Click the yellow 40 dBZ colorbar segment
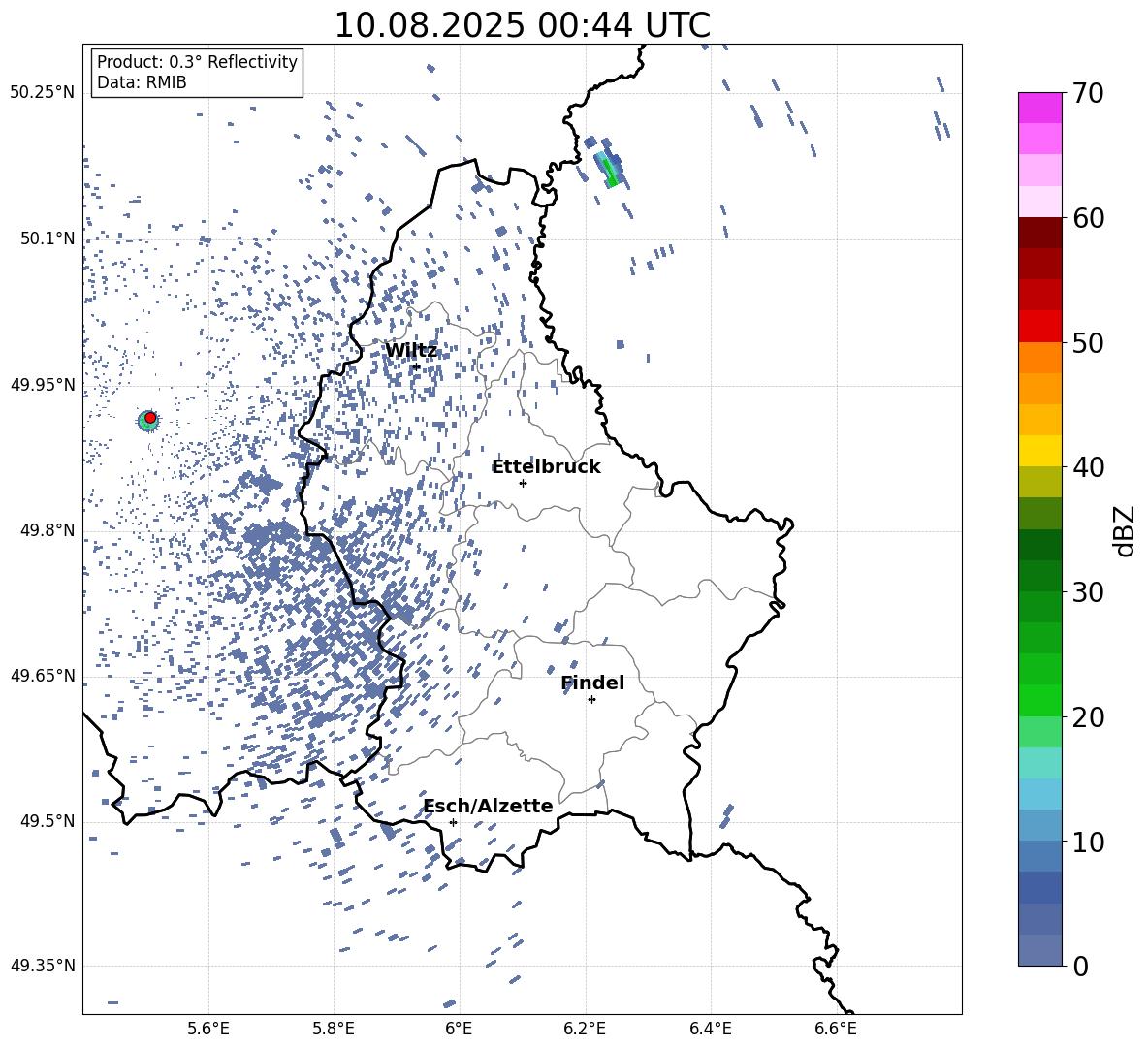Screen dimensions: 1148x1048 click(x=1039, y=451)
